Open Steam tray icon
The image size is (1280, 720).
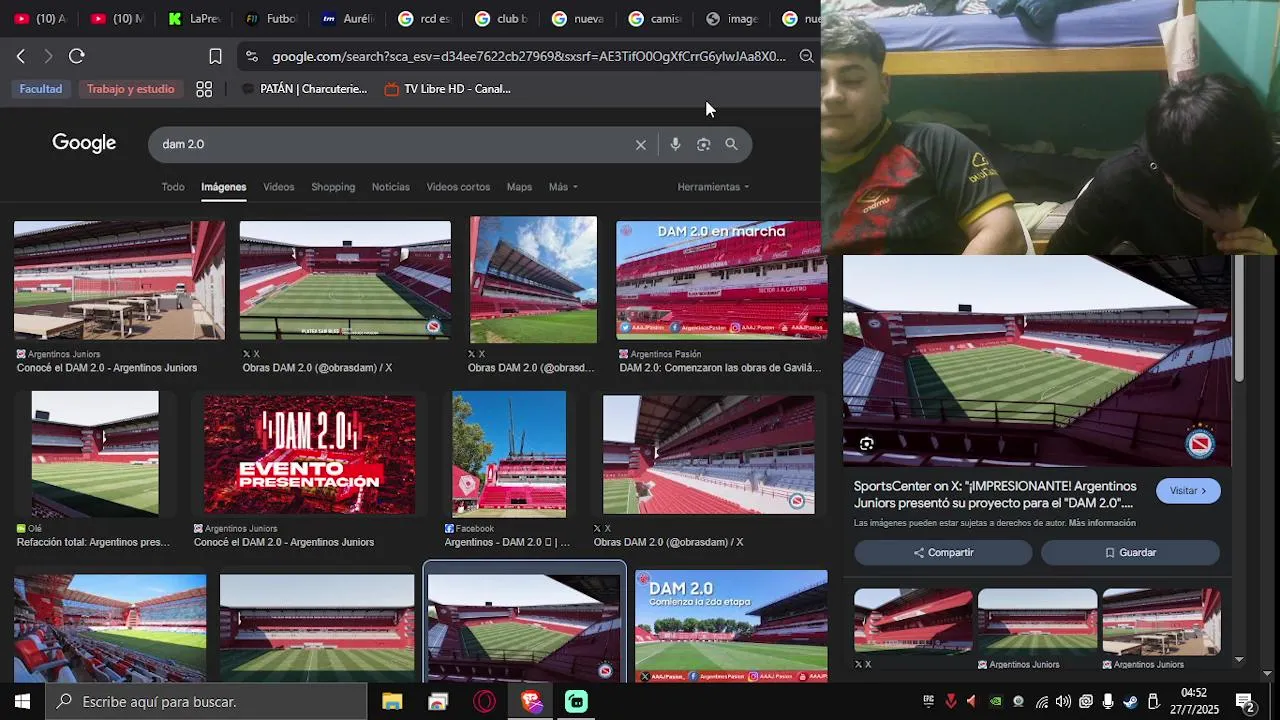click(x=1130, y=702)
